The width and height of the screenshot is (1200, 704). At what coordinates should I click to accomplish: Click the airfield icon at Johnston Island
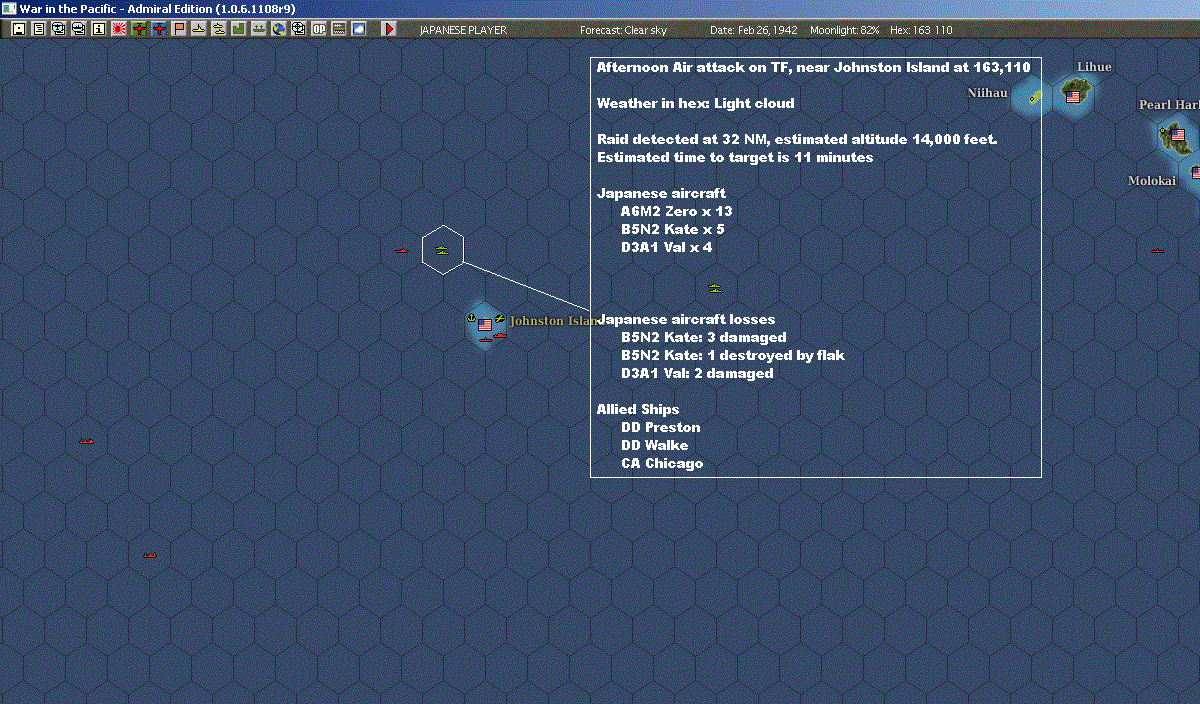[499, 318]
